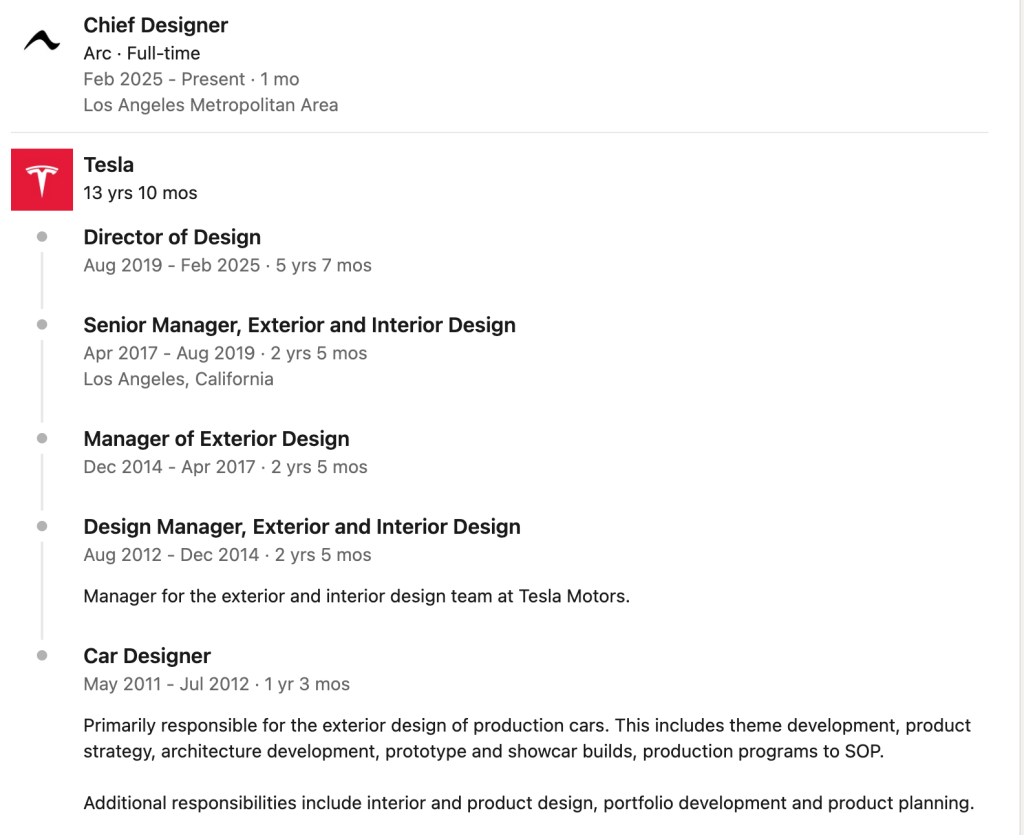Click the Los Angeles, California location text

point(178,379)
